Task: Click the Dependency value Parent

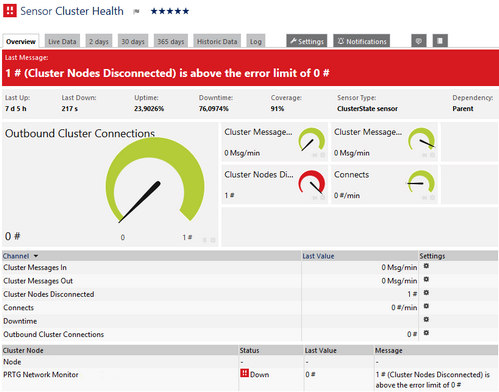Action: (x=463, y=109)
